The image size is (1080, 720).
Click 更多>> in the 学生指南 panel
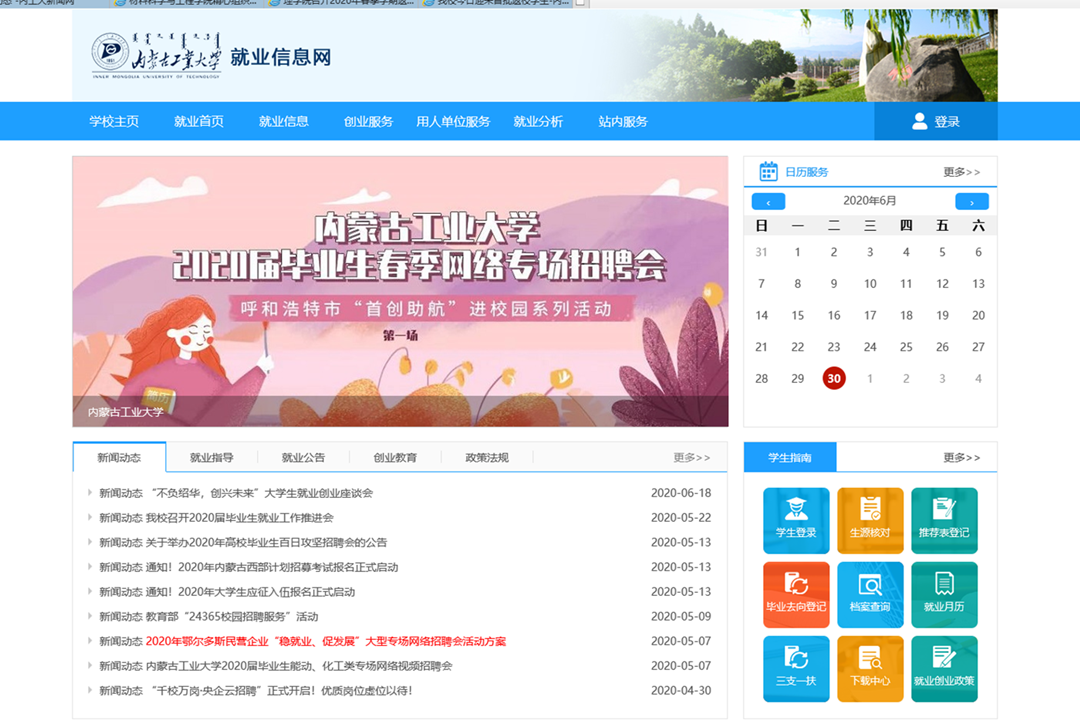[x=962, y=457]
